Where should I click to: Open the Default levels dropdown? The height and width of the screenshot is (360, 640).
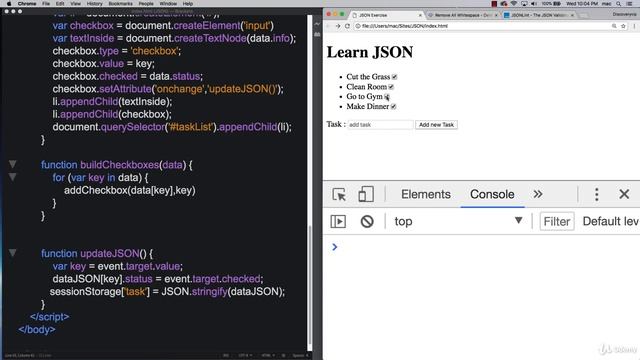point(610,221)
